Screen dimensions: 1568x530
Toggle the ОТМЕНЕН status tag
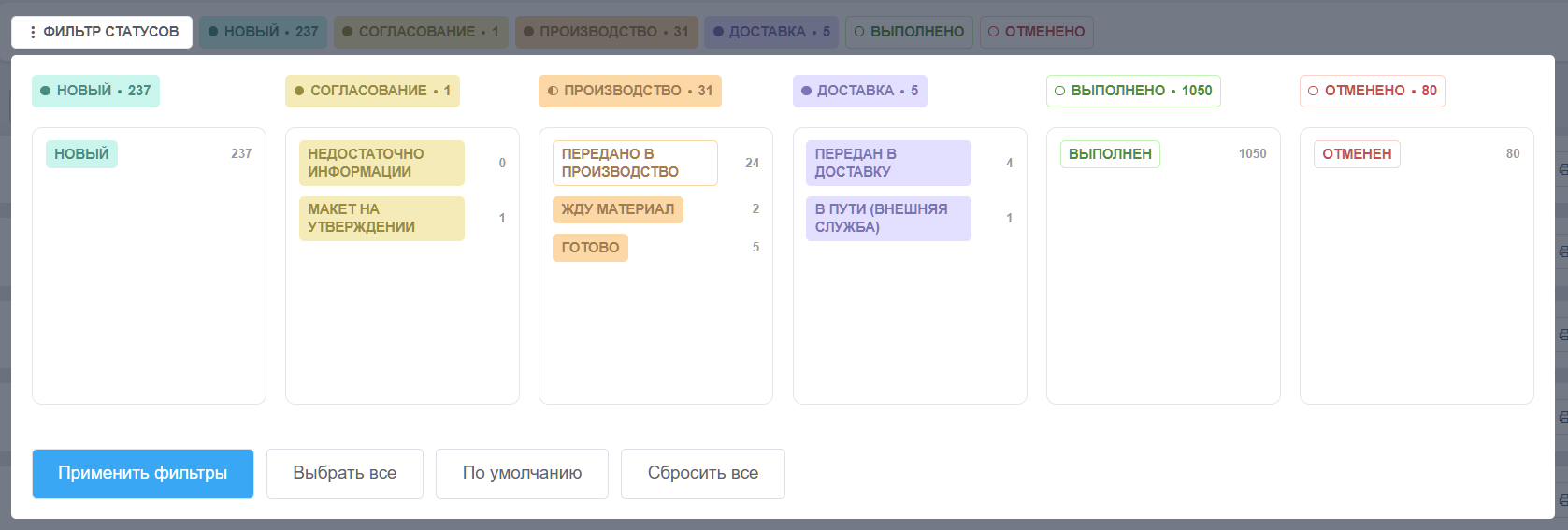coord(1357,154)
